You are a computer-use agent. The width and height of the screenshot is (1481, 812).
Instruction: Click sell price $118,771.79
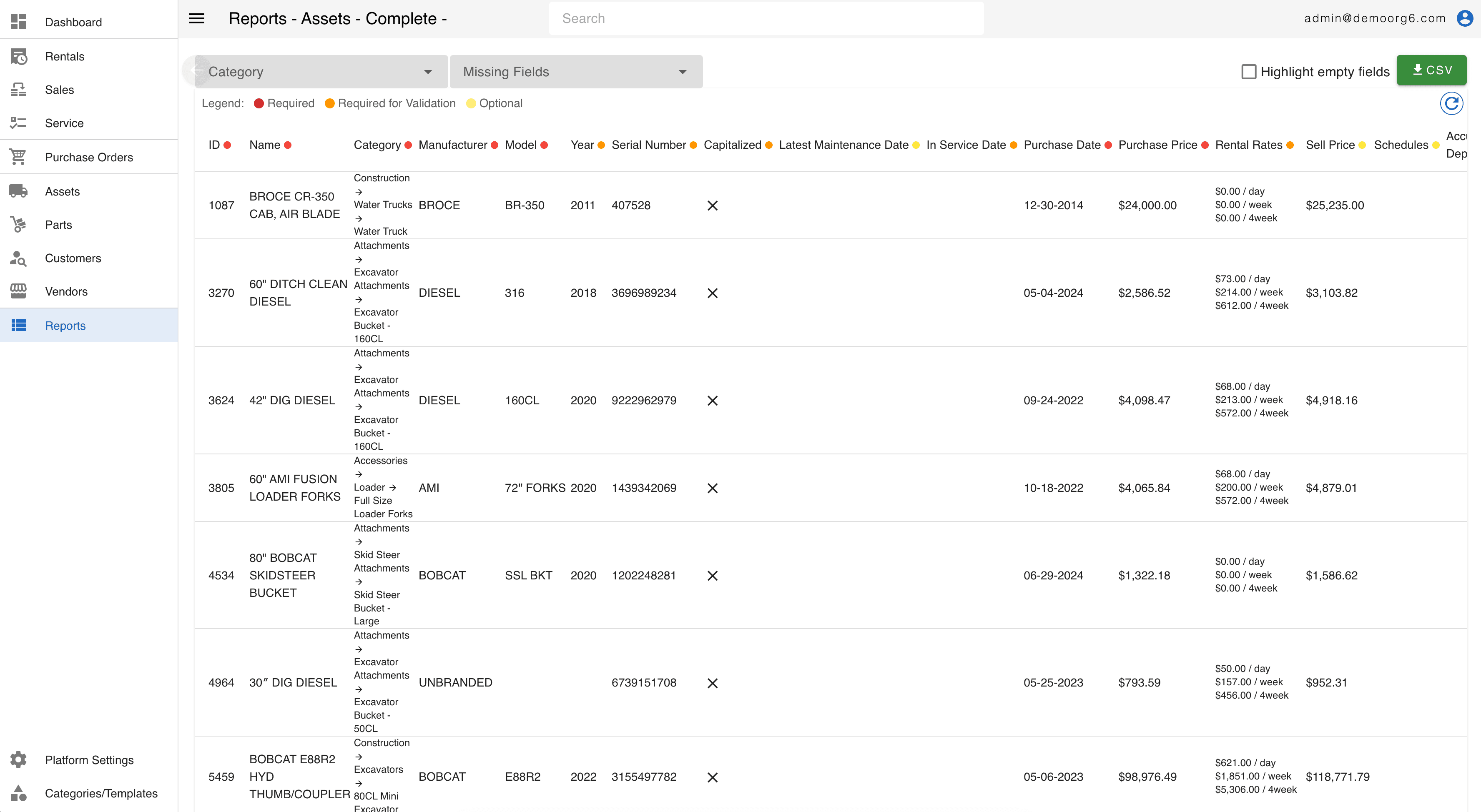click(x=1337, y=777)
